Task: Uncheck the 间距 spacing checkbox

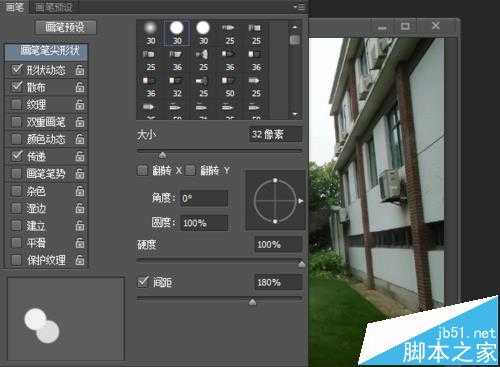Action: (x=143, y=282)
